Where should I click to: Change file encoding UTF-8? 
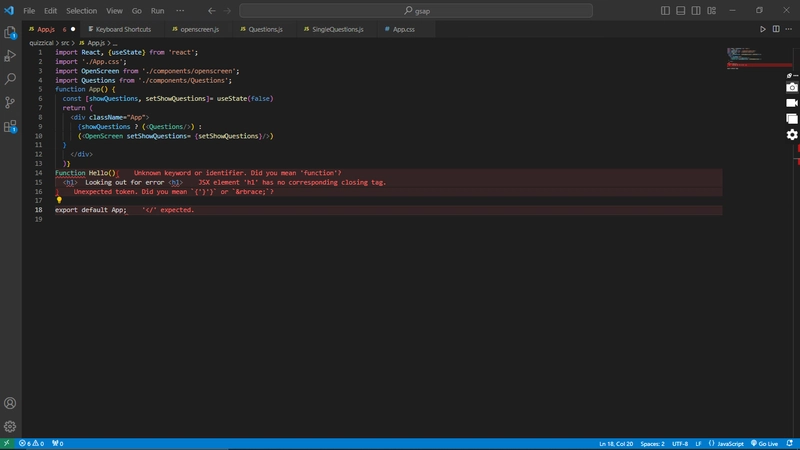tap(680, 443)
